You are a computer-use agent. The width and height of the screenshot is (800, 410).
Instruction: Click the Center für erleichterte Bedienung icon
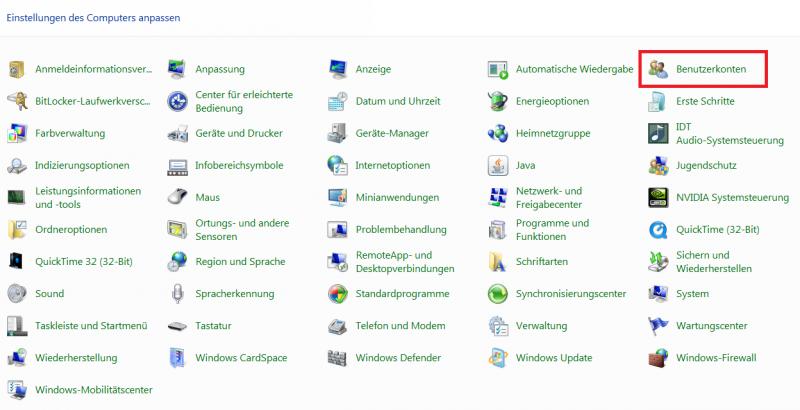177,101
